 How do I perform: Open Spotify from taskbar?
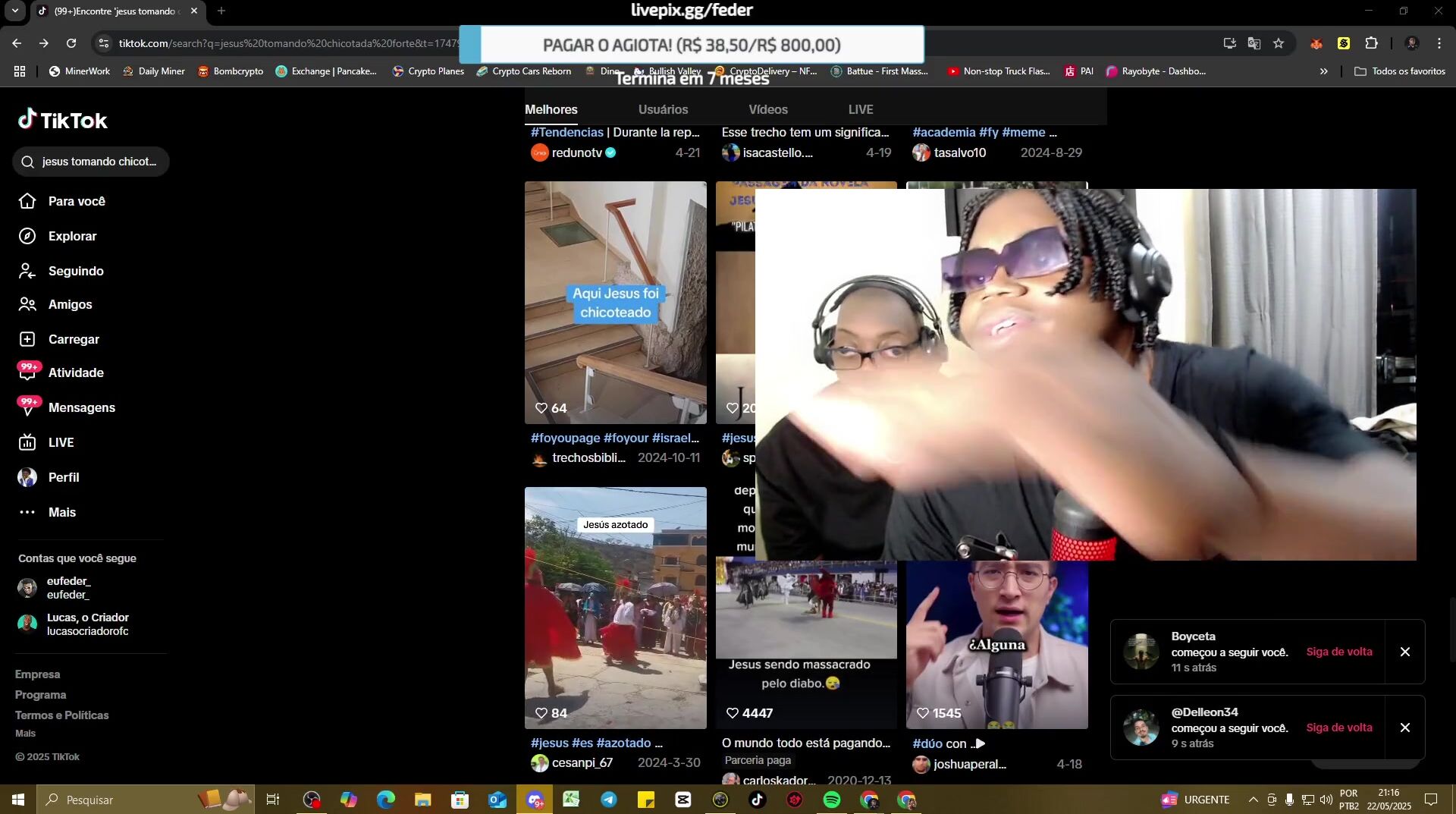[832, 800]
